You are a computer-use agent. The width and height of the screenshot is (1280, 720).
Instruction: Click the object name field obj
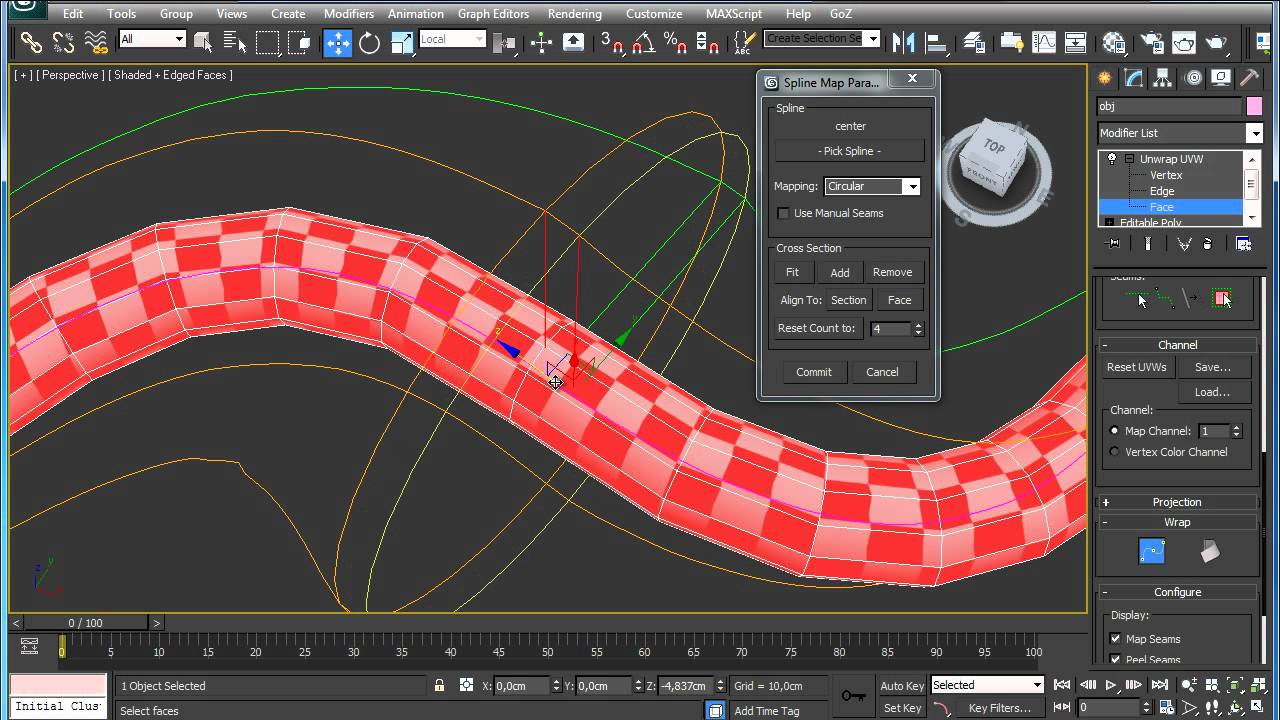pyautogui.click(x=1169, y=106)
